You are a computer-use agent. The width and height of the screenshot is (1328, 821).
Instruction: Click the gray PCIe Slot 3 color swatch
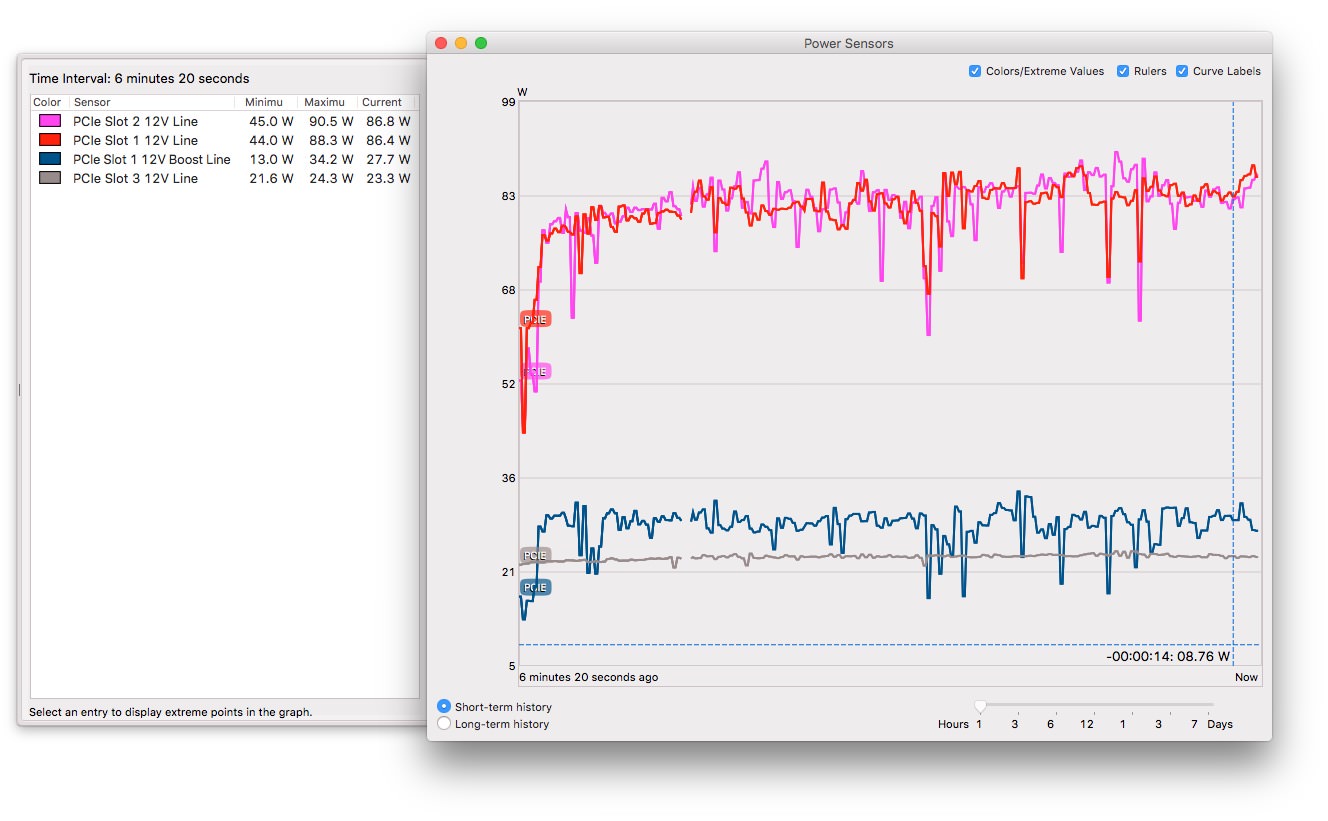point(49,178)
